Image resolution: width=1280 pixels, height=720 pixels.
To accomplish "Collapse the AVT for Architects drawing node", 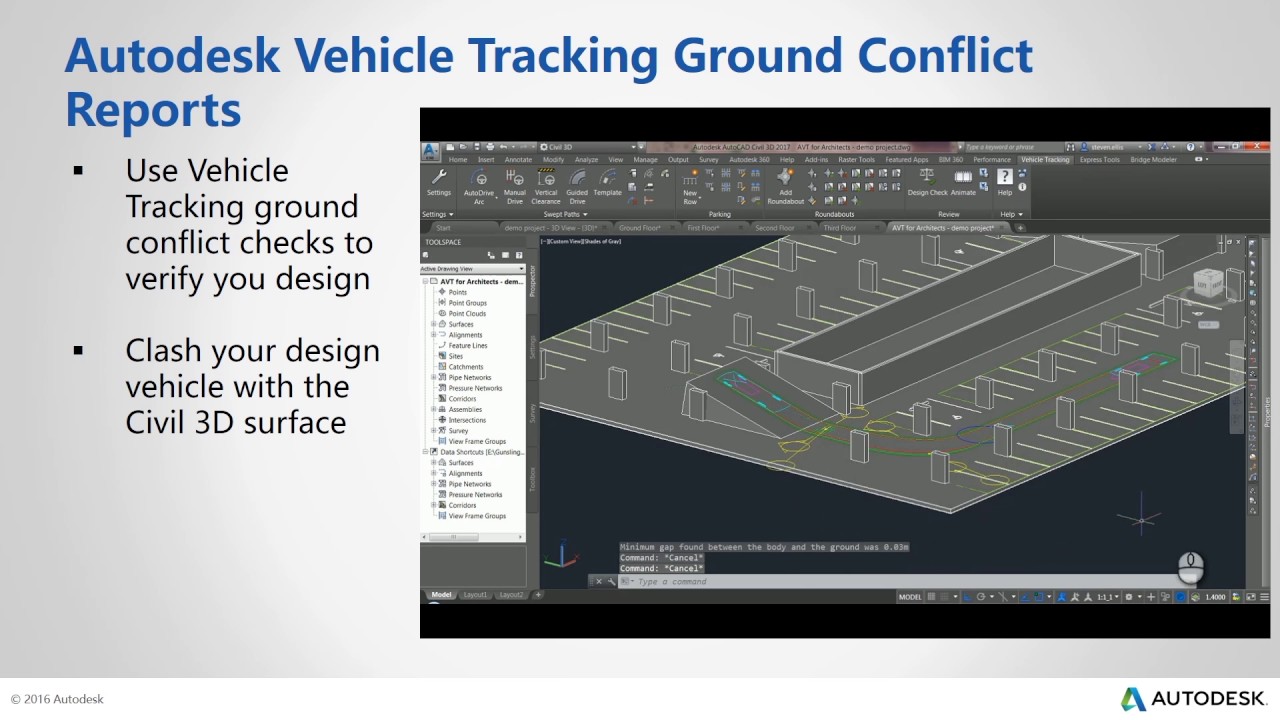I will pyautogui.click(x=425, y=282).
